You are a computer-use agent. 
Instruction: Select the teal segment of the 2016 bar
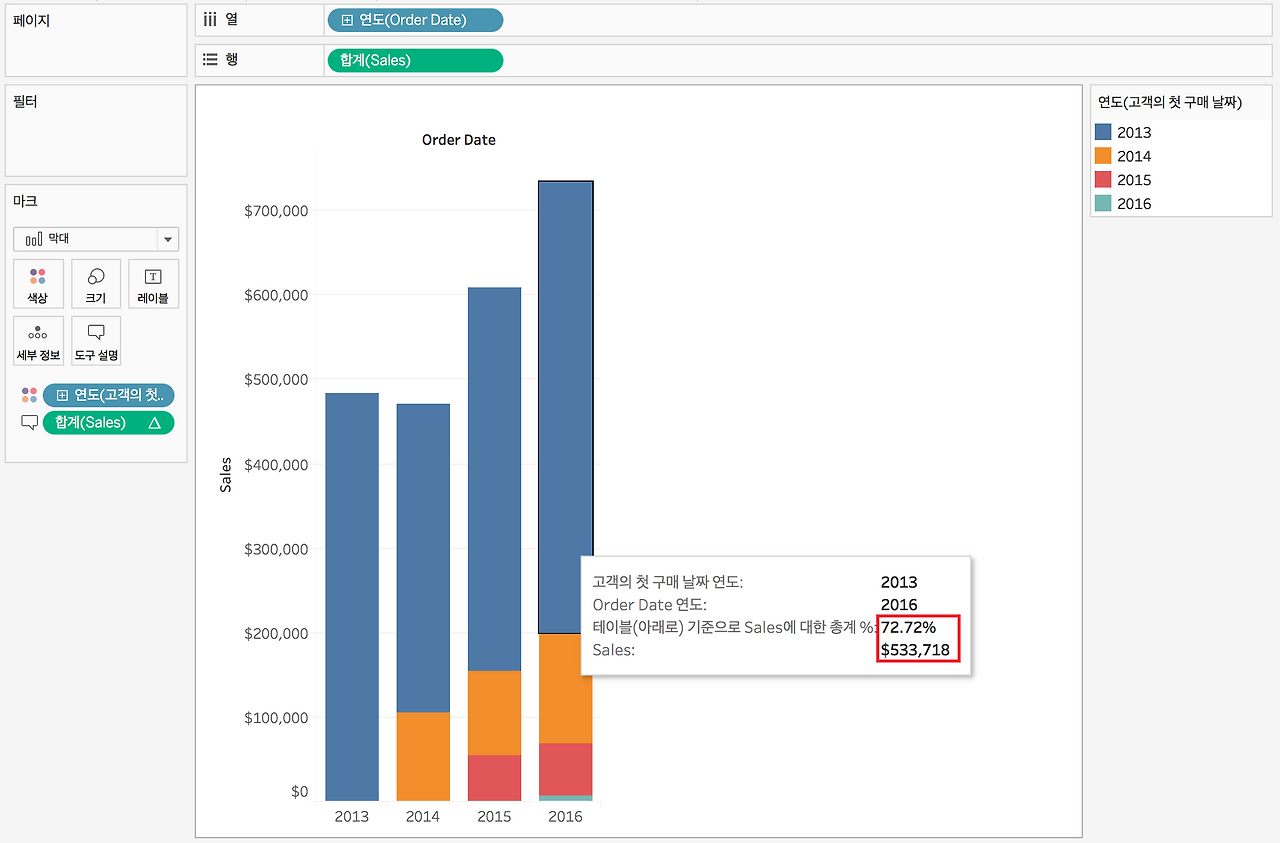tap(566, 798)
